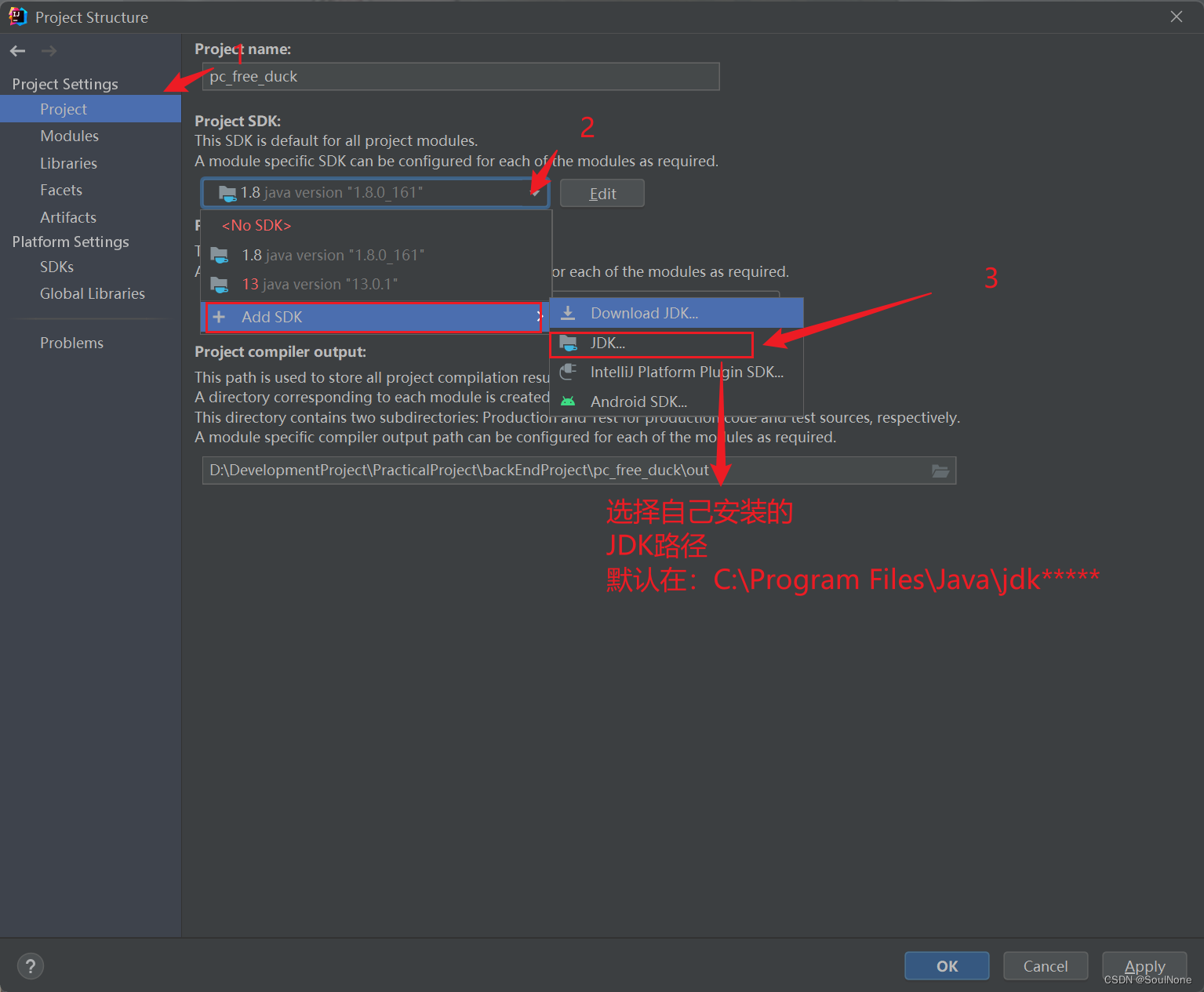Click the JDK folder icon in submenu
Screen dimensions: 1204x992
569,343
